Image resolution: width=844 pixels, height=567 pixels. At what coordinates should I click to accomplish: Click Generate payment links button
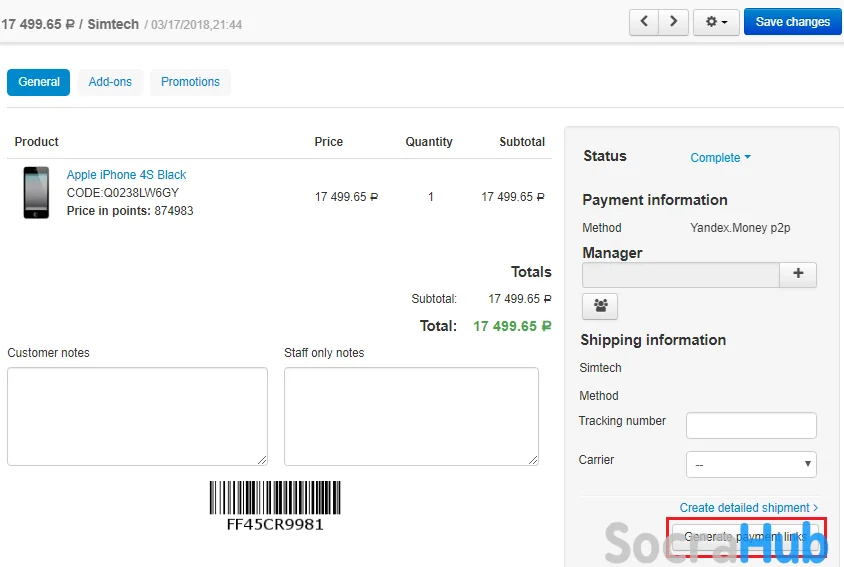pyautogui.click(x=745, y=537)
